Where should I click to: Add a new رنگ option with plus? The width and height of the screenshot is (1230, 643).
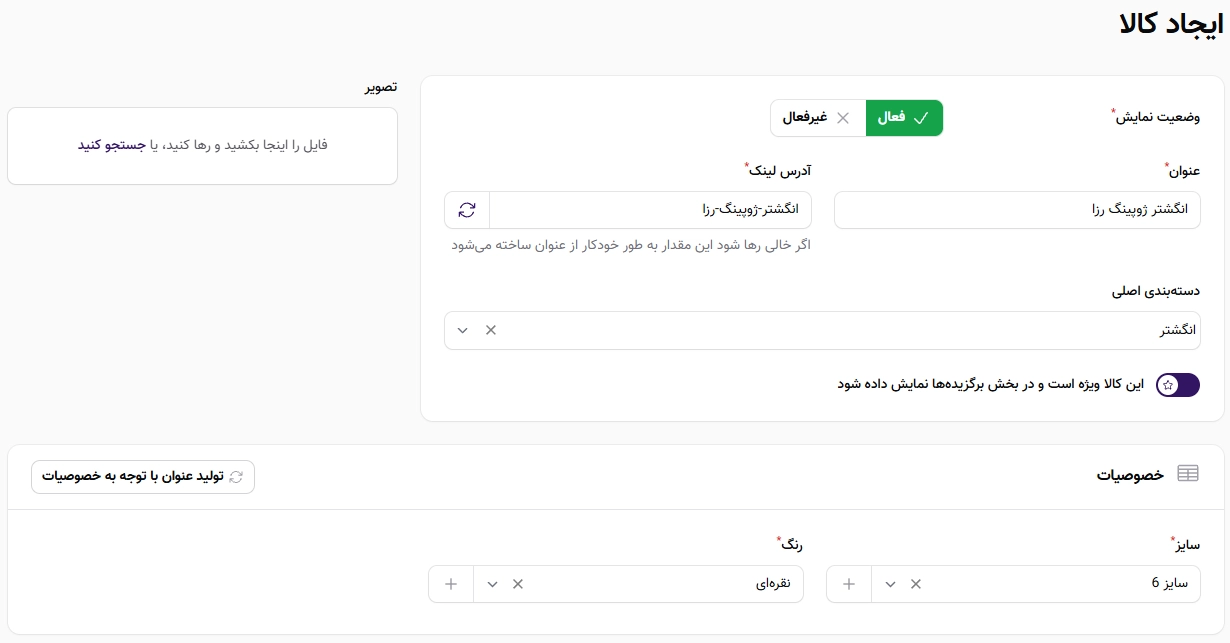(x=451, y=584)
